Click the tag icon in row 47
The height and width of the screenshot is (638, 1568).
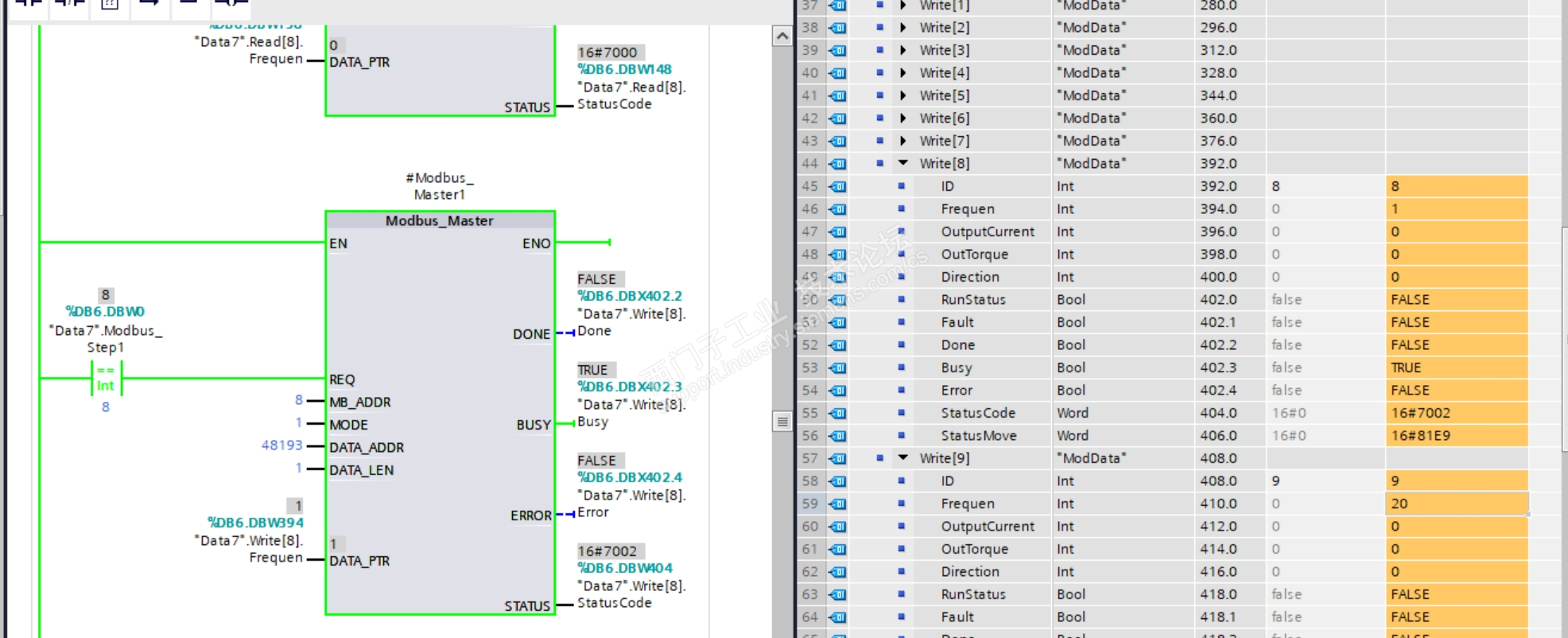point(837,231)
